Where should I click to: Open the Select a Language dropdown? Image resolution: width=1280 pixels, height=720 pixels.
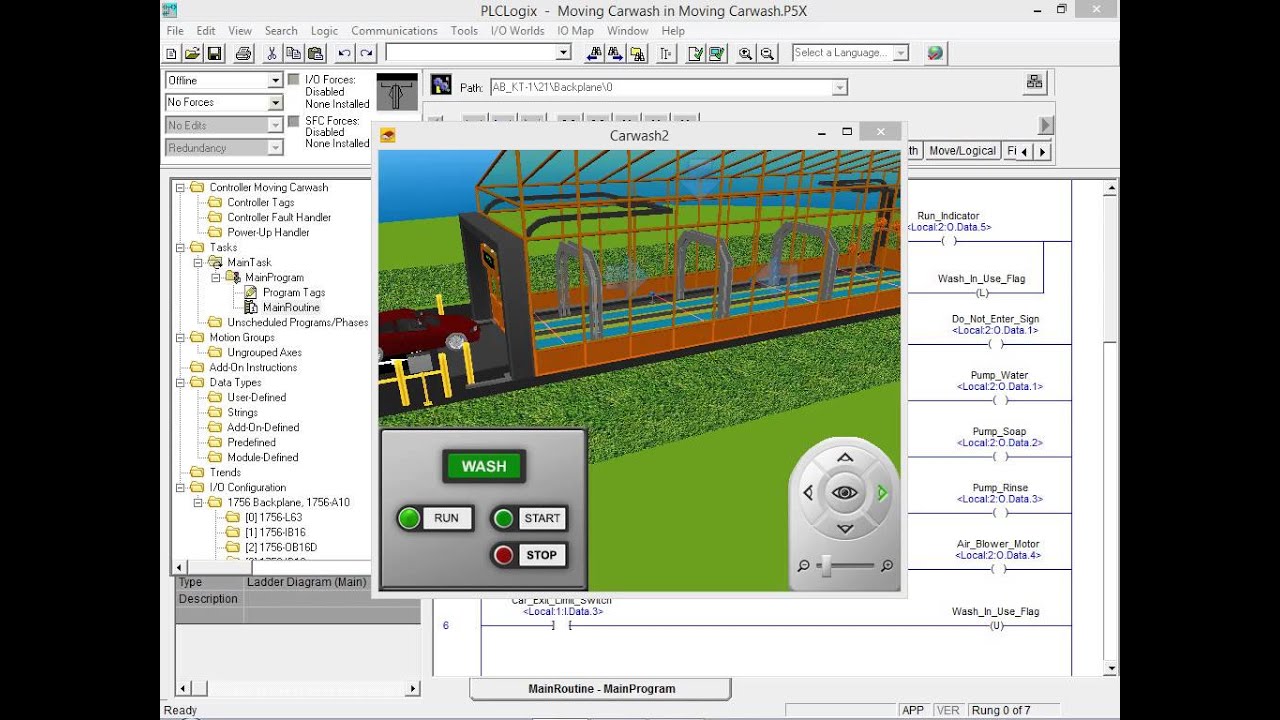tap(901, 53)
